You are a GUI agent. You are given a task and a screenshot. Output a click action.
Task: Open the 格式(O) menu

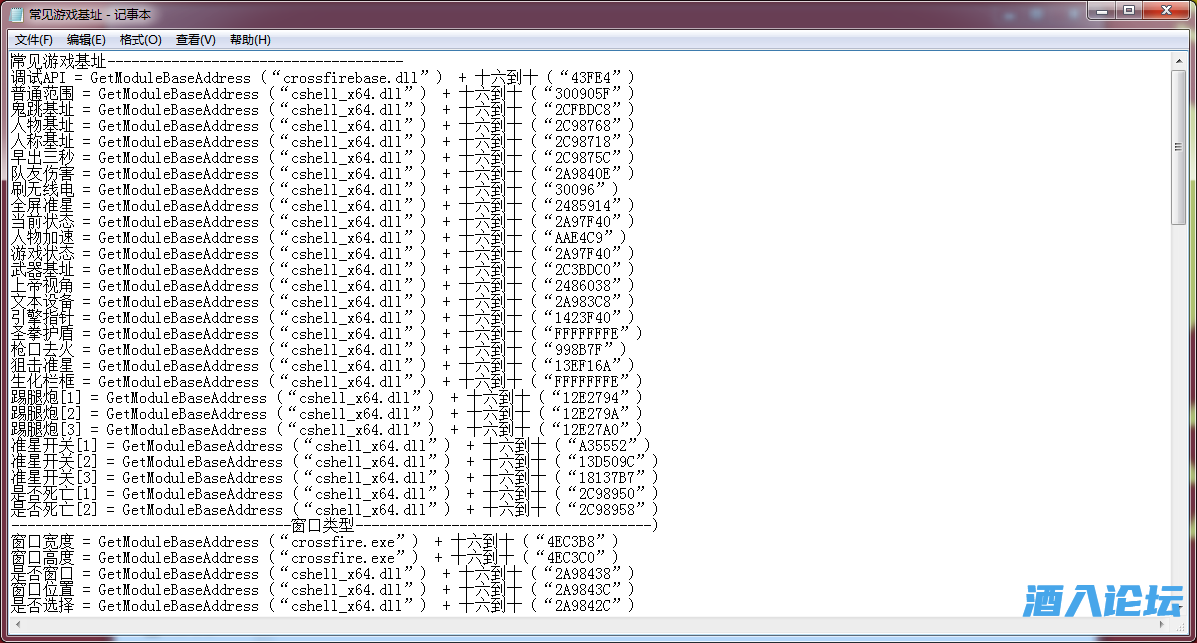(x=140, y=40)
